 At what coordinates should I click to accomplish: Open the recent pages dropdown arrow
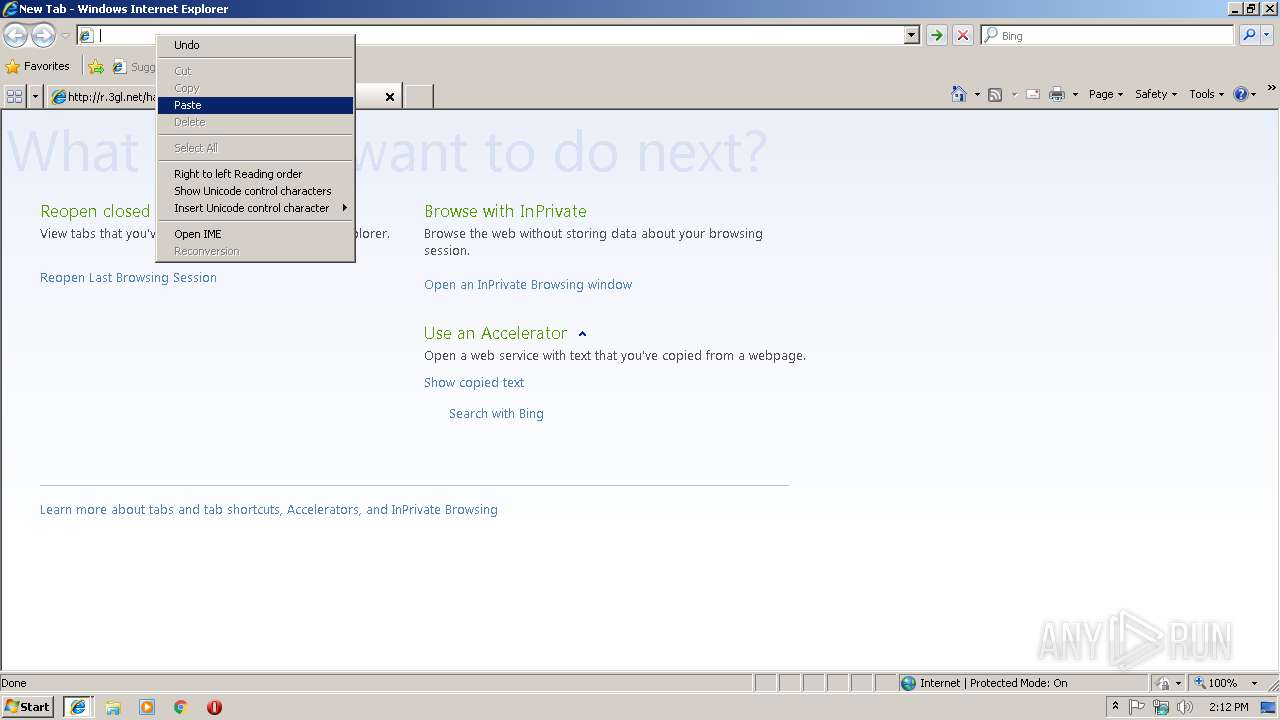point(65,35)
